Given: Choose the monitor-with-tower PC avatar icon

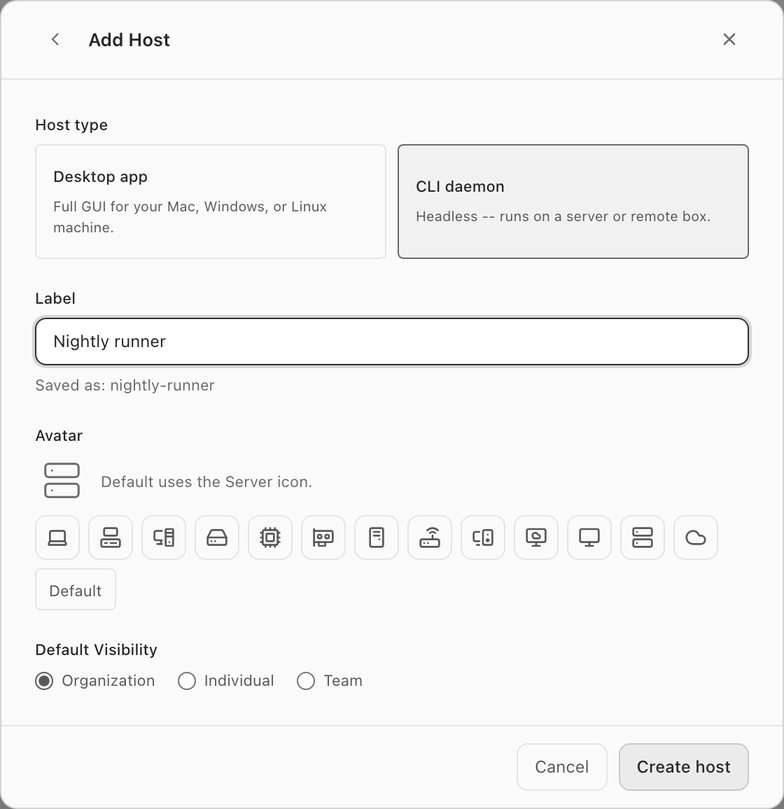Looking at the screenshot, I should [x=164, y=538].
